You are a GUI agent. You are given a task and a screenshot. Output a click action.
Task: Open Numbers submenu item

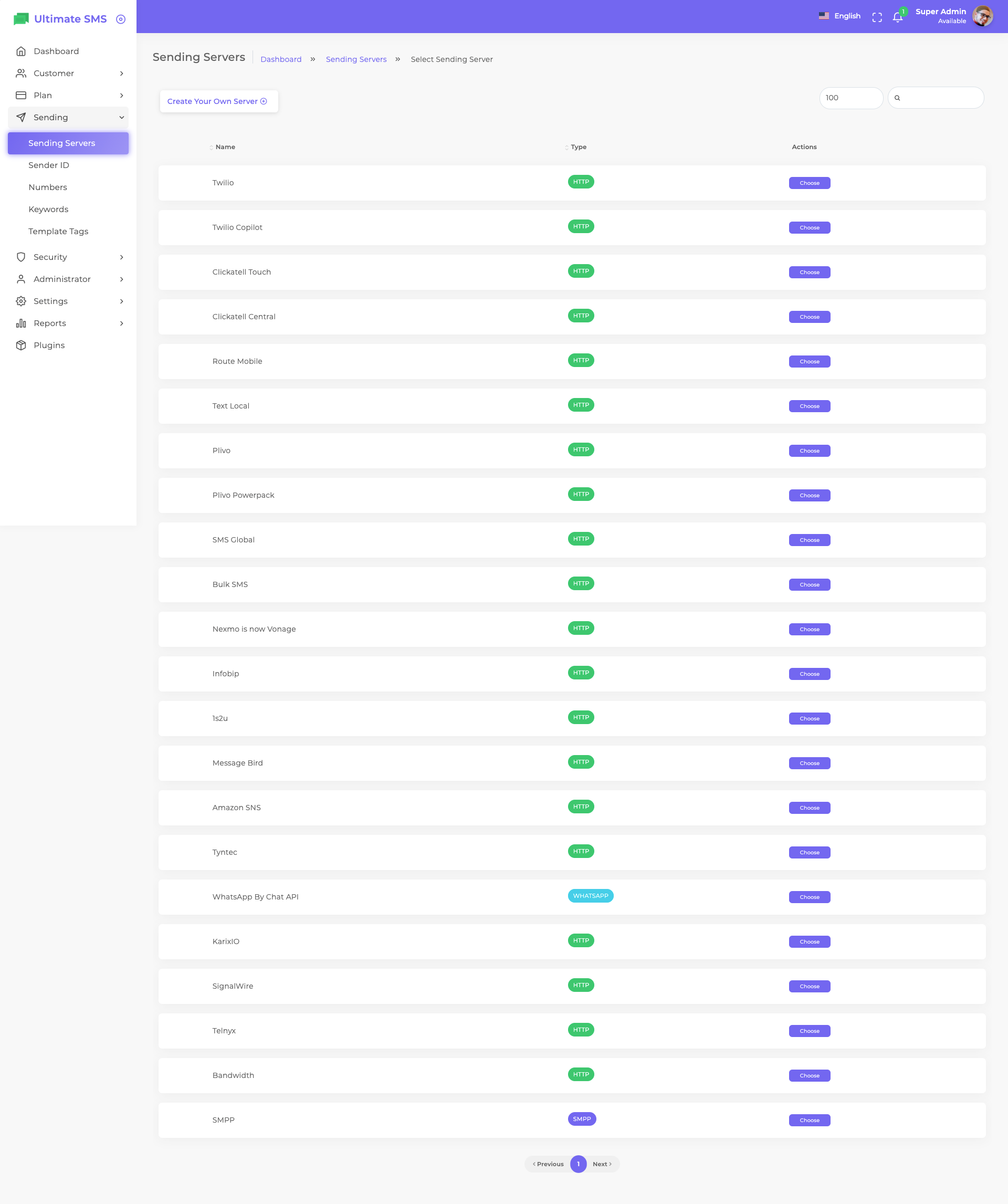click(x=68, y=187)
